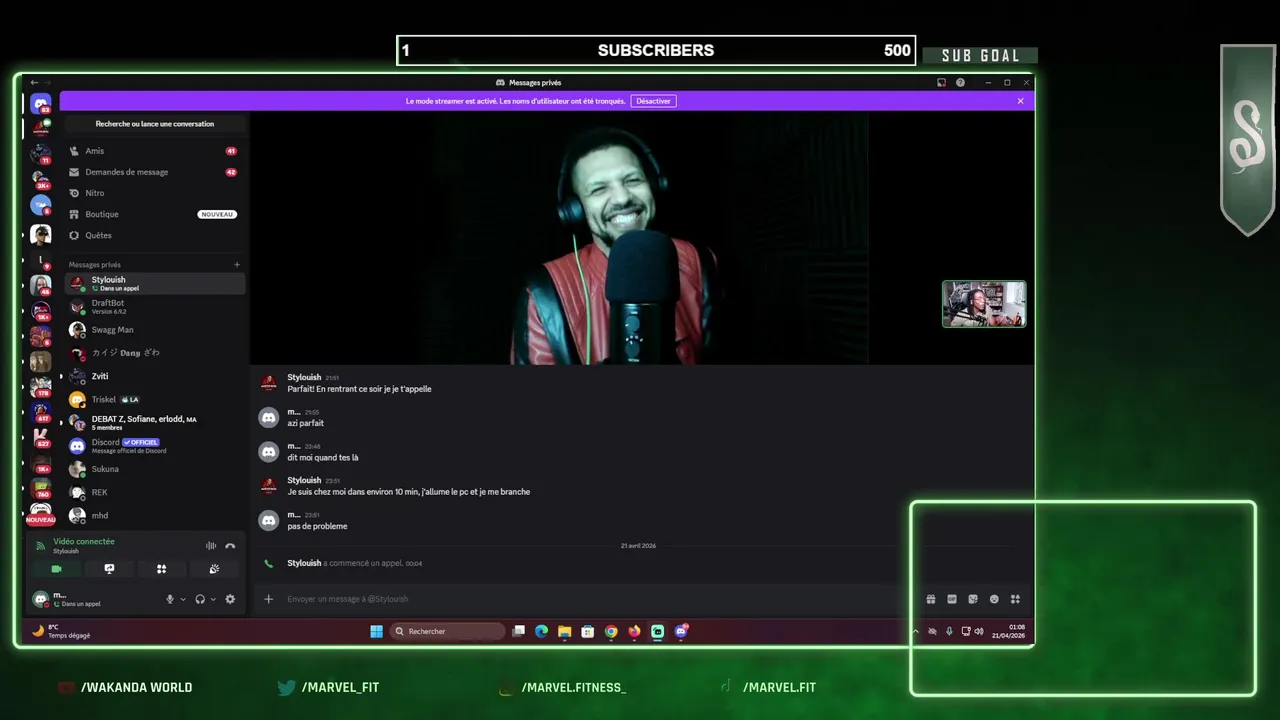The height and width of the screenshot is (720, 1280).
Task: Open the GIF picker
Action: 951,599
